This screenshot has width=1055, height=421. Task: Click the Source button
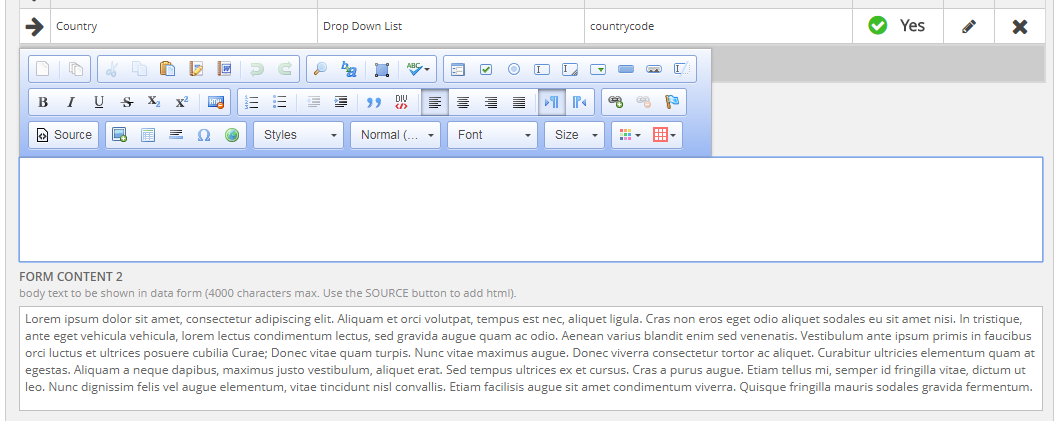[x=64, y=135]
